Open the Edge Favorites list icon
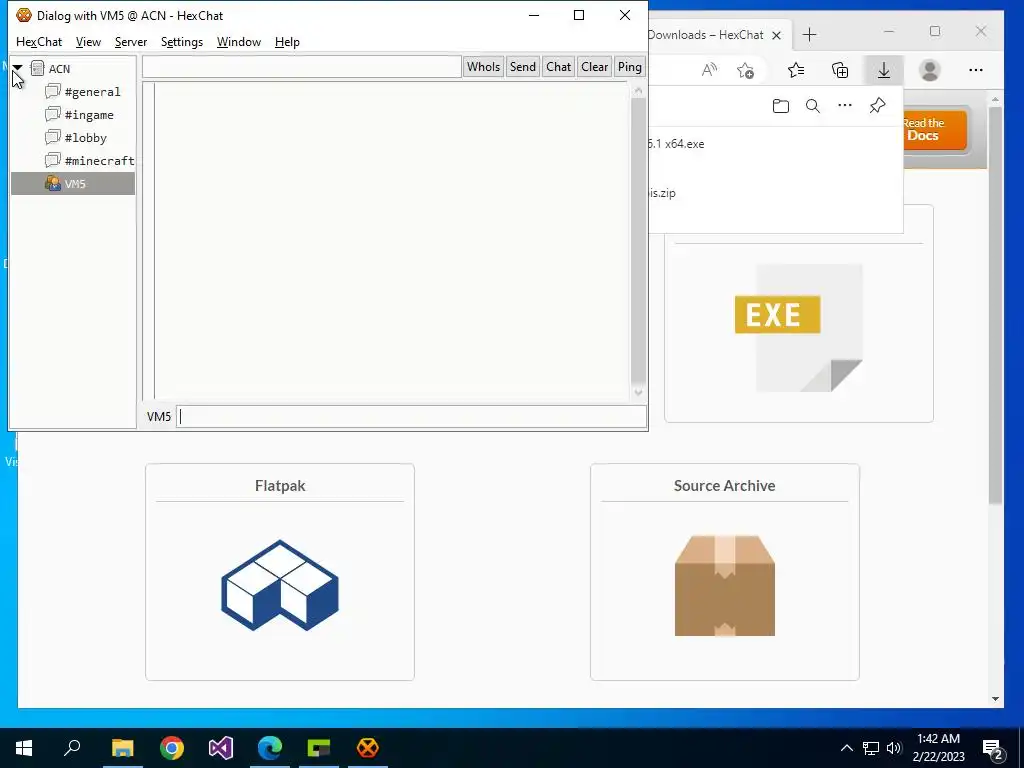 pyautogui.click(x=795, y=70)
